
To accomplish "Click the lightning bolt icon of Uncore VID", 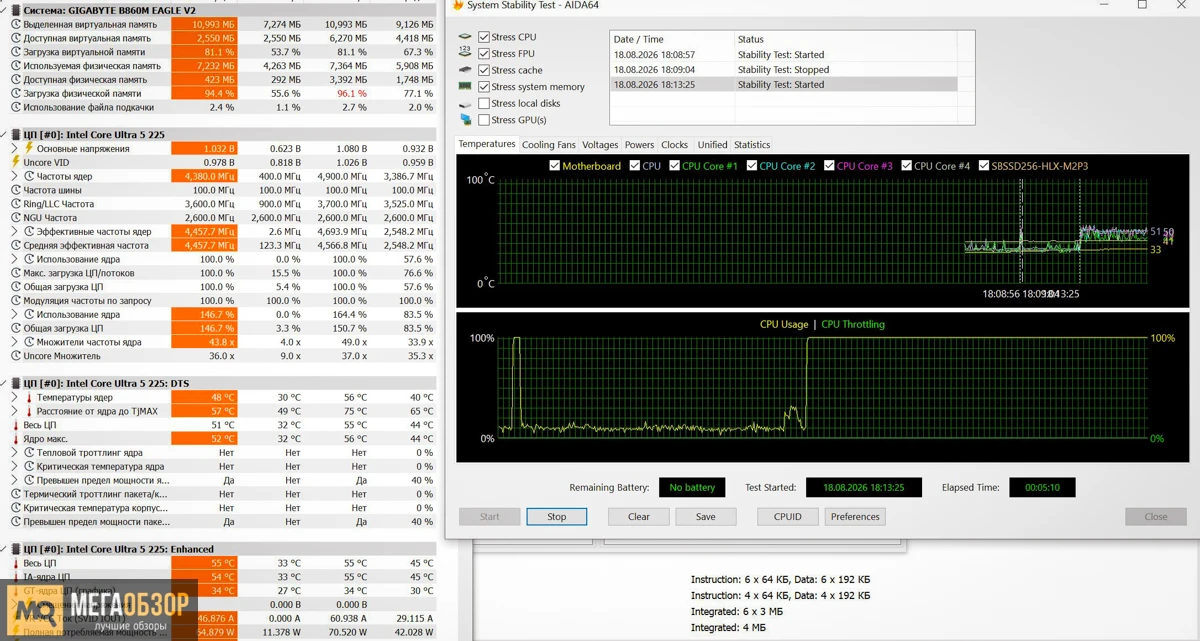I will [15, 162].
